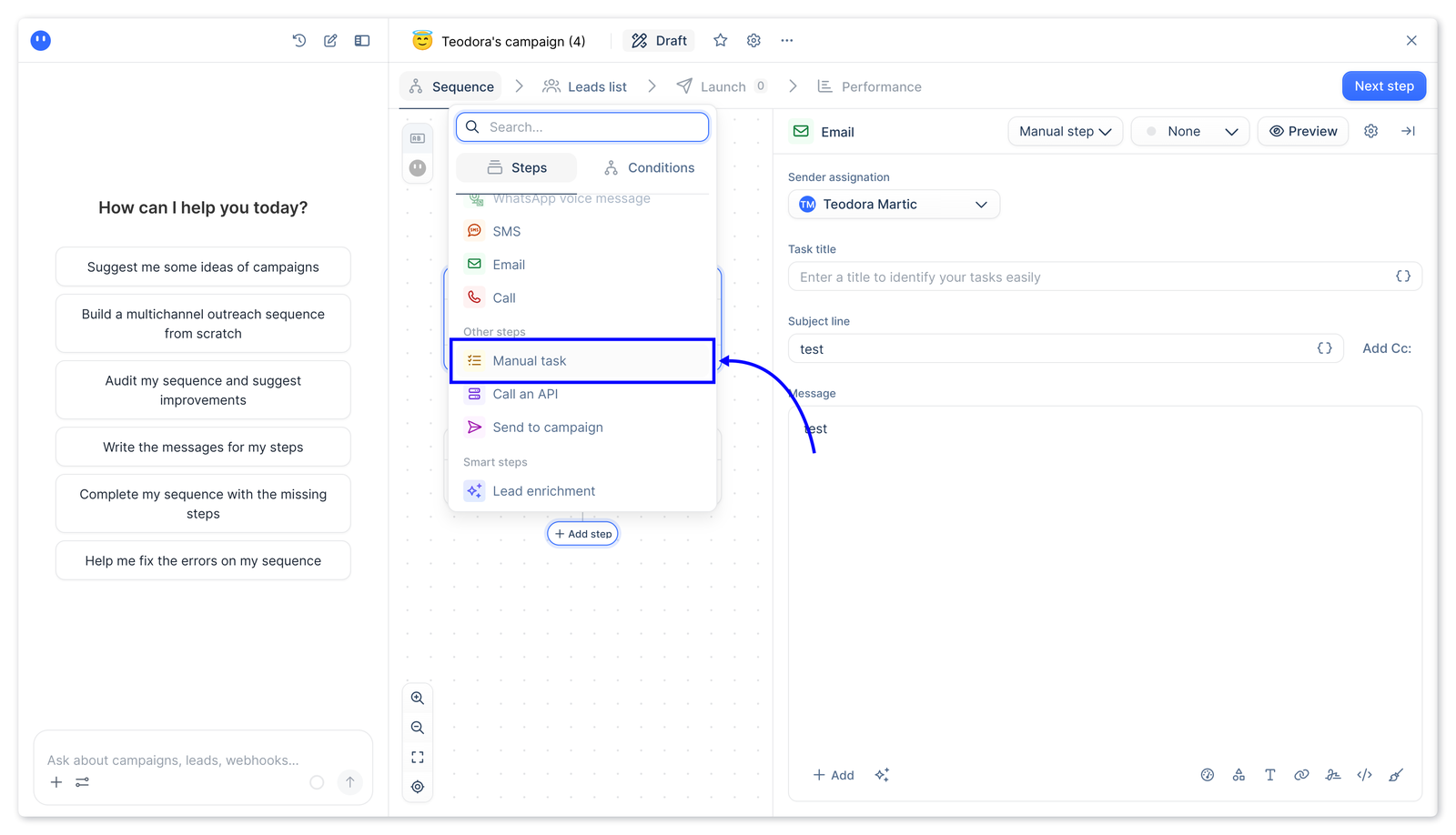Click the Preview button

tap(1303, 131)
